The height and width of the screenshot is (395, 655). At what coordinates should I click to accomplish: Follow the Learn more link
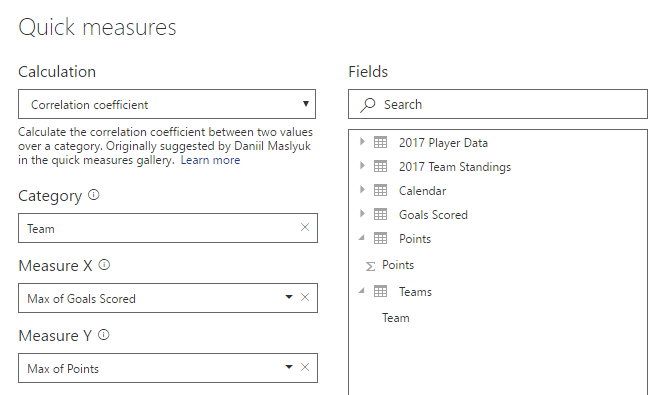click(x=210, y=160)
